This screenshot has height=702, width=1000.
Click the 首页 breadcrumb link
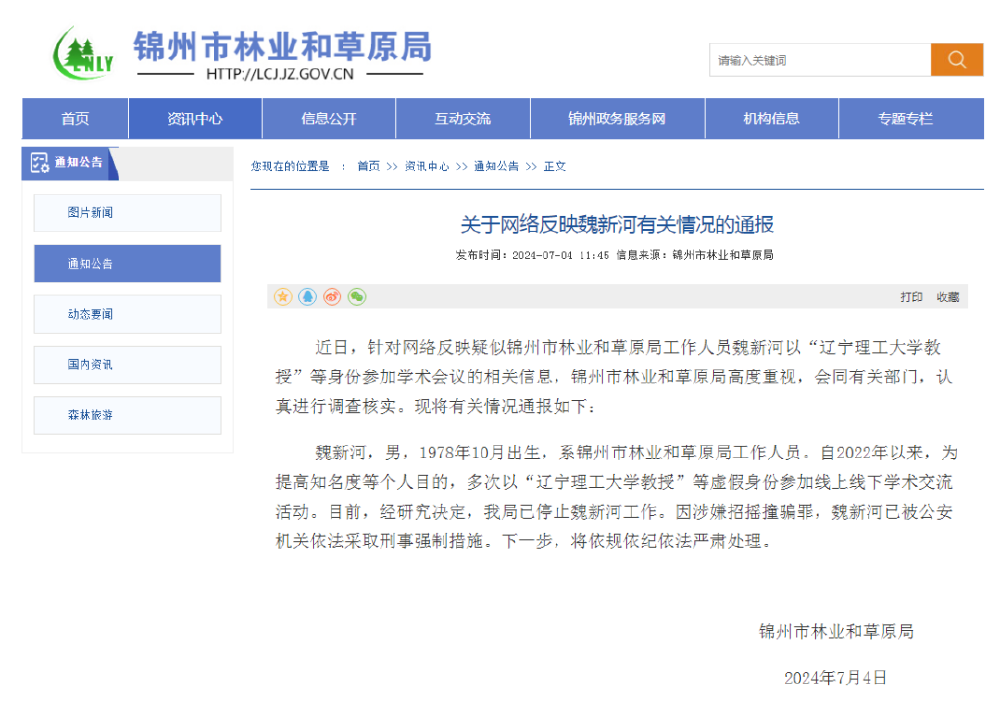[369, 166]
